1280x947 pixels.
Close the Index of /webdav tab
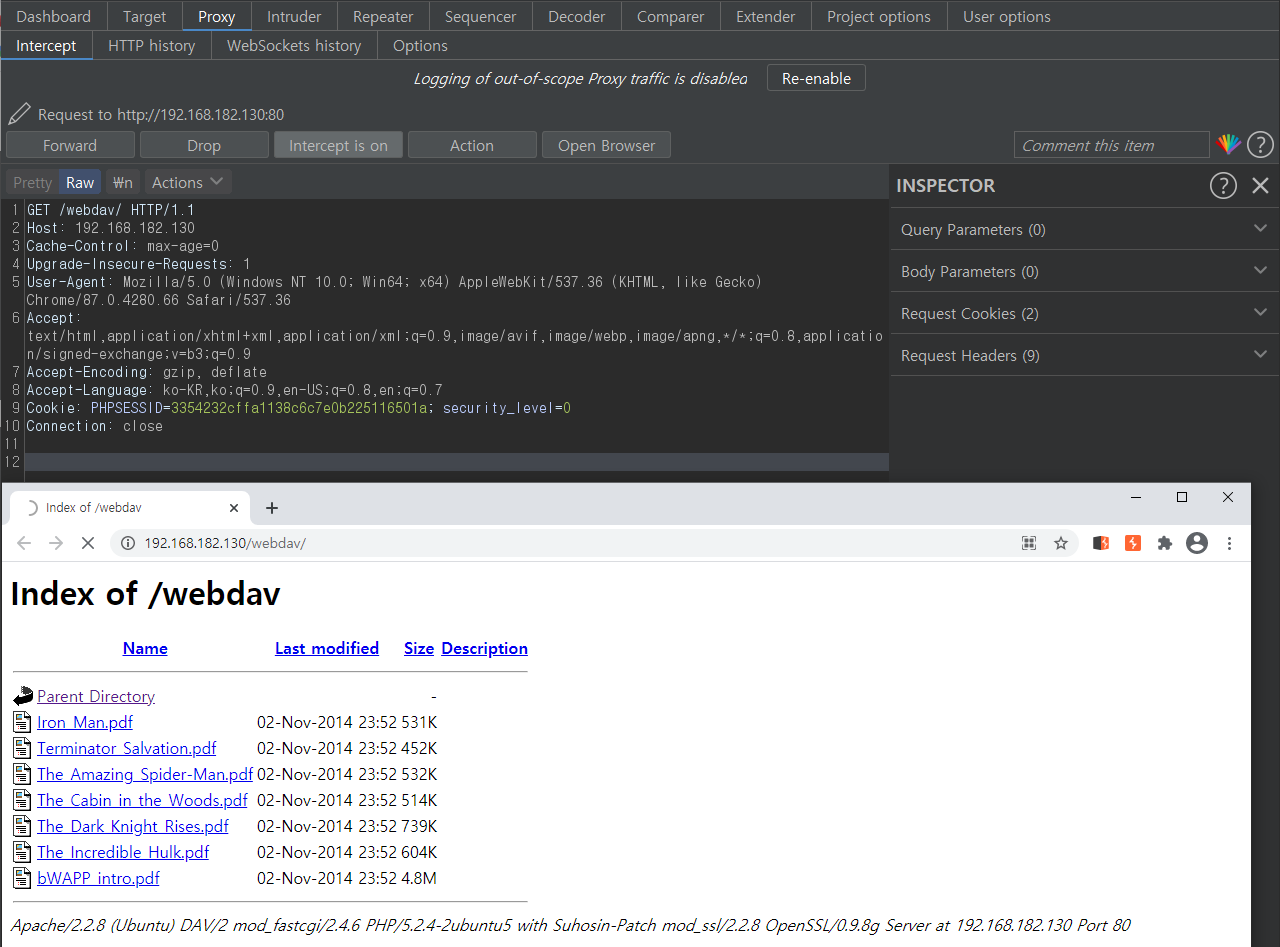[235, 508]
